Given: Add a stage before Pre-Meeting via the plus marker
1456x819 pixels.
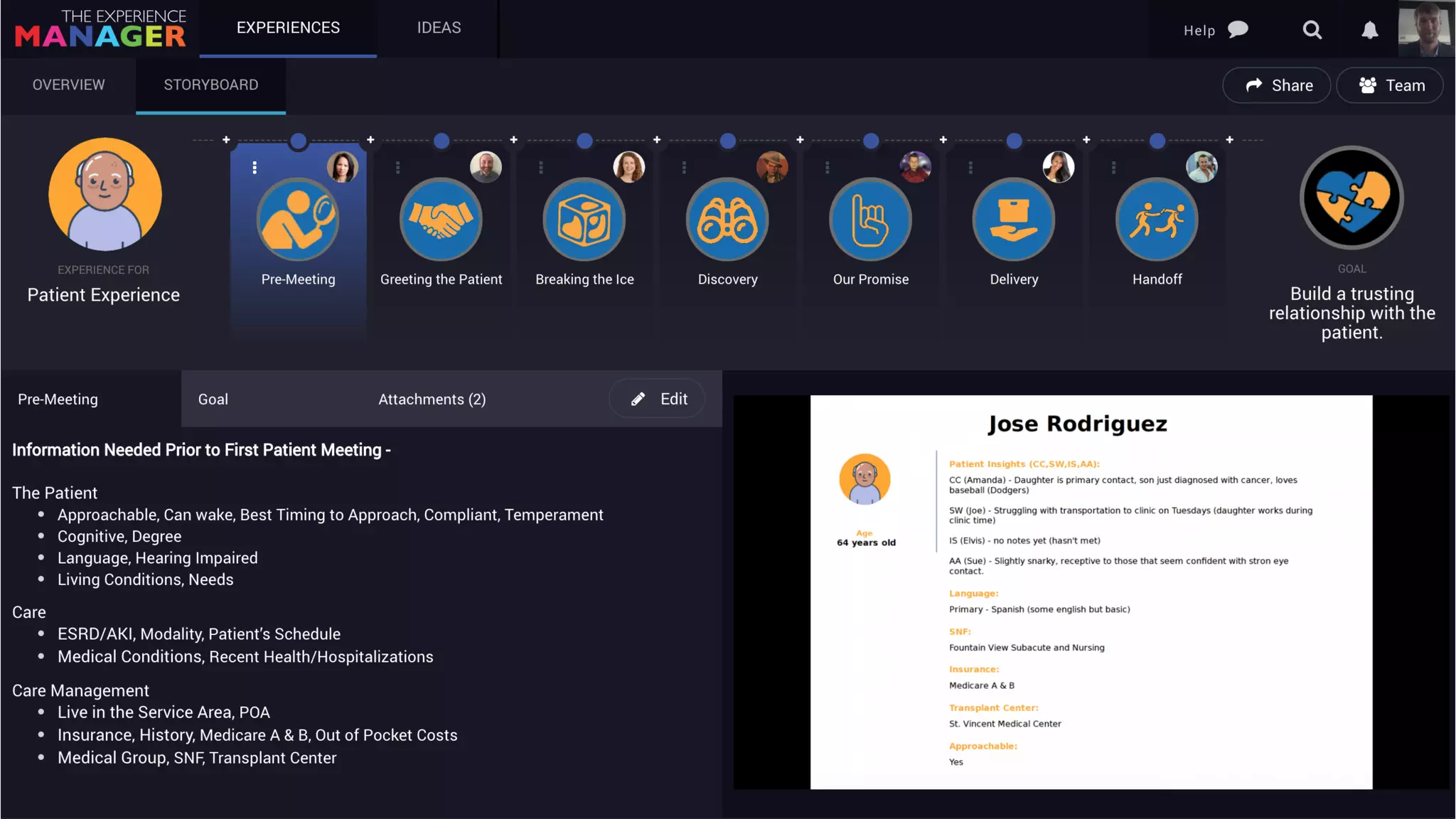Looking at the screenshot, I should [226, 140].
